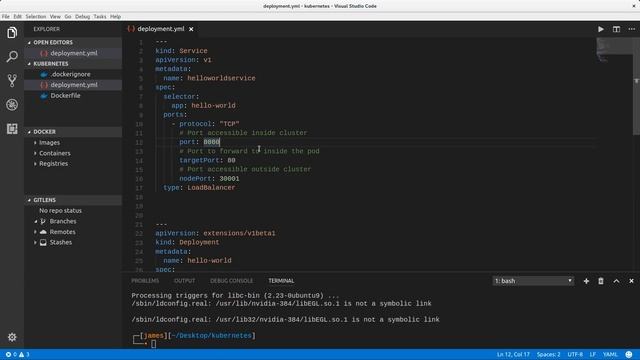Open the Search view in activity bar
Viewport: 640px width, 360px height.
coord(12,56)
